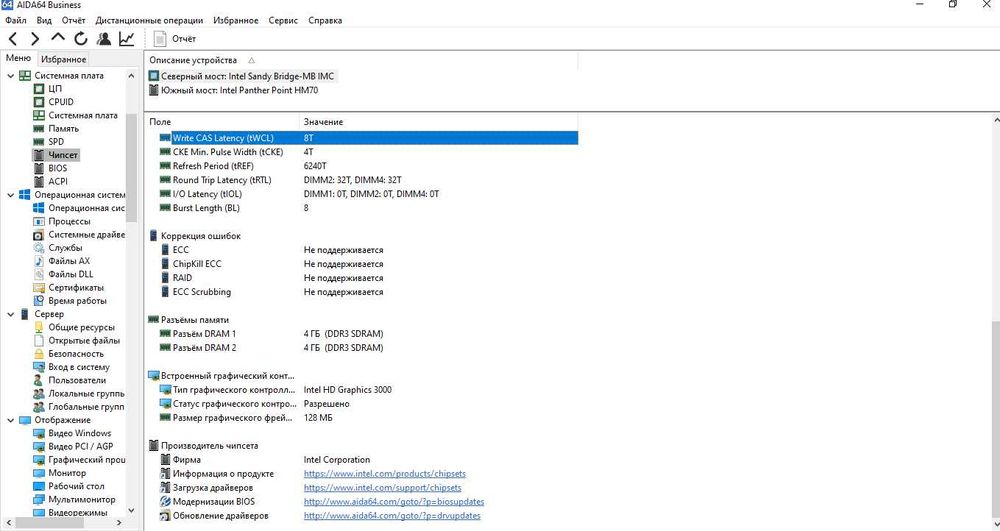Click the Встроенный графический контроллер section icon

click(x=153, y=376)
